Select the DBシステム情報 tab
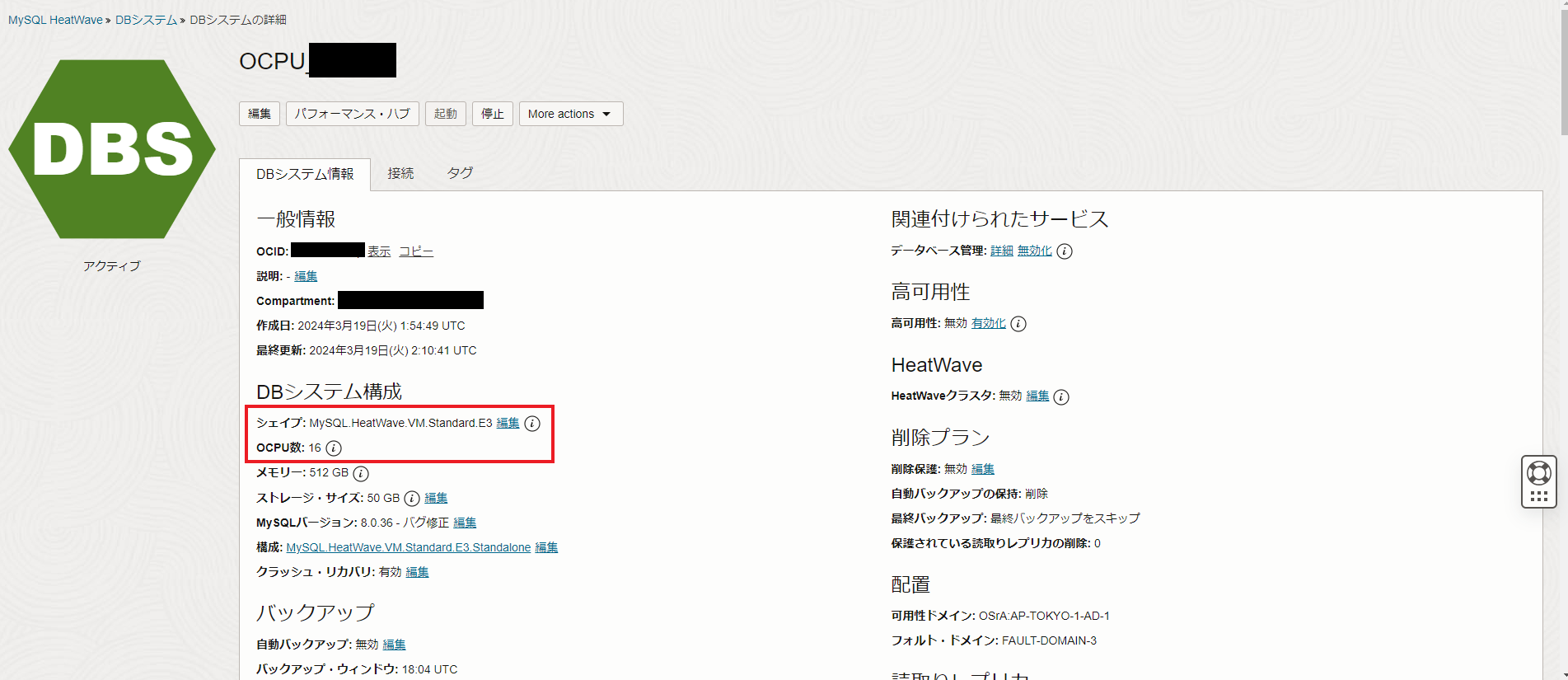Image resolution: width=1568 pixels, height=680 pixels. pos(305,174)
